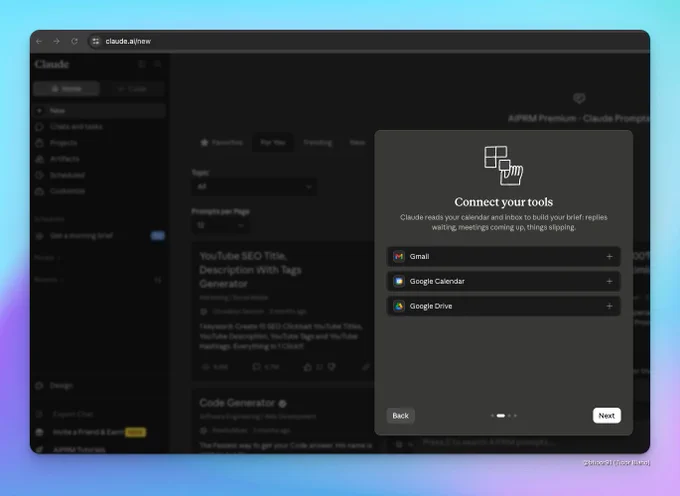Open the Code Generator prompt card title
Viewport: 680px width, 496px height.
(237, 403)
